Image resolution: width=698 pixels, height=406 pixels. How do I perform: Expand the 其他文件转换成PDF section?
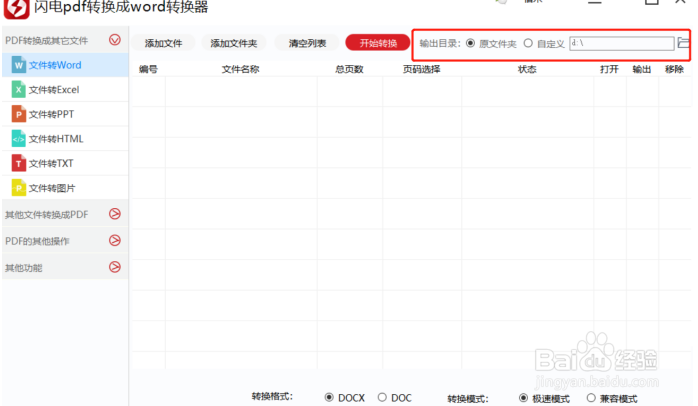click(115, 214)
